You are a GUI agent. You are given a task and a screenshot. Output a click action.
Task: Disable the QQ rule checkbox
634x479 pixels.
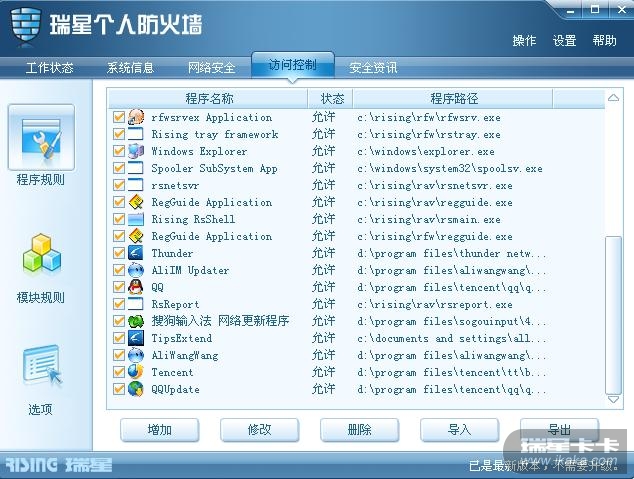pyautogui.click(x=119, y=287)
